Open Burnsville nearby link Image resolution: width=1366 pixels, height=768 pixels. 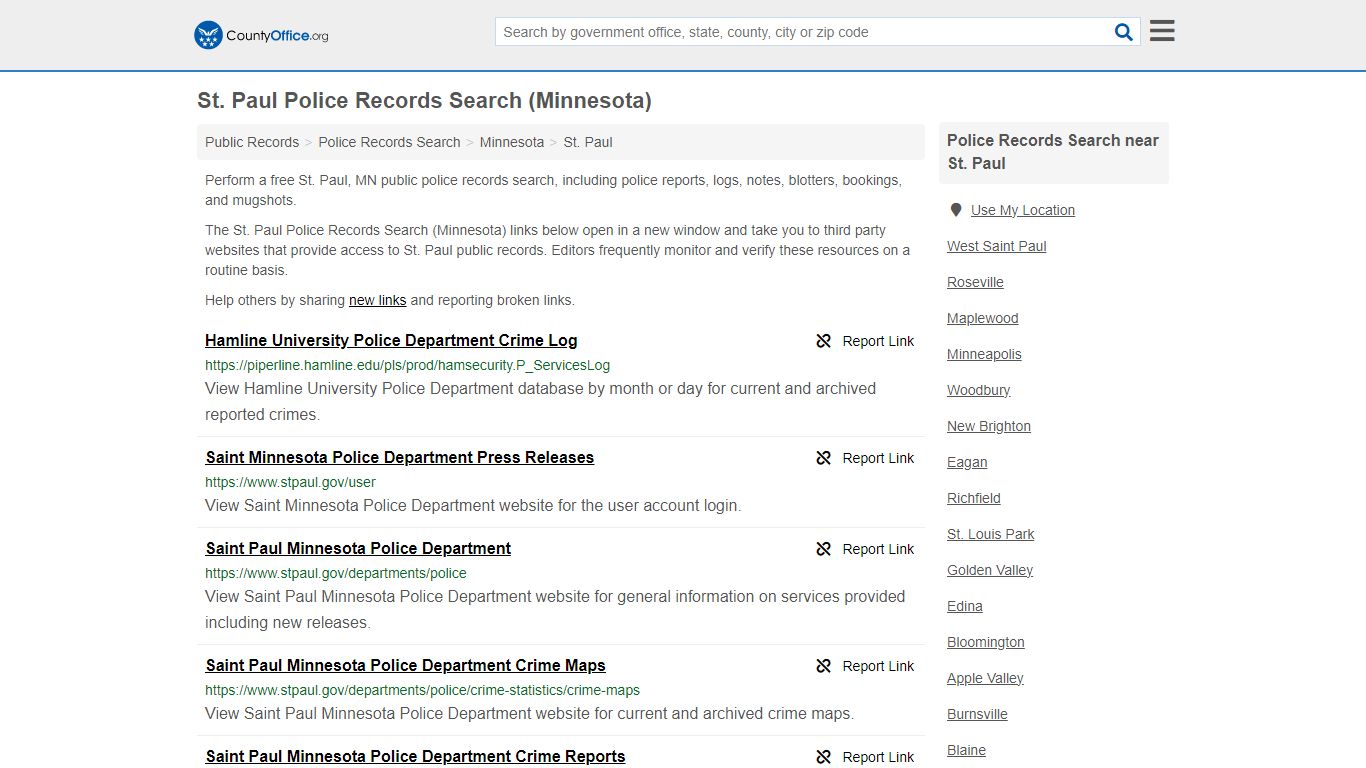click(977, 714)
